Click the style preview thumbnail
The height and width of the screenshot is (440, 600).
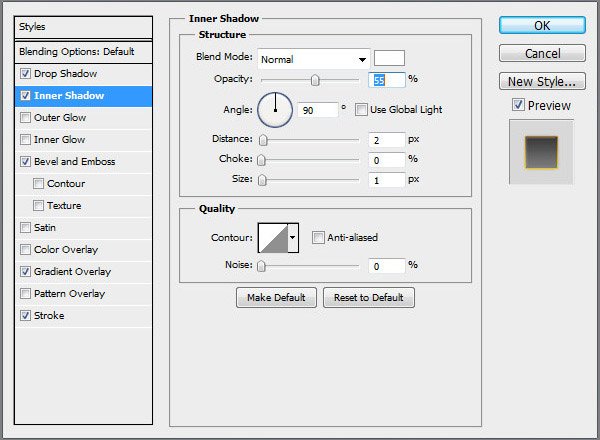click(540, 151)
